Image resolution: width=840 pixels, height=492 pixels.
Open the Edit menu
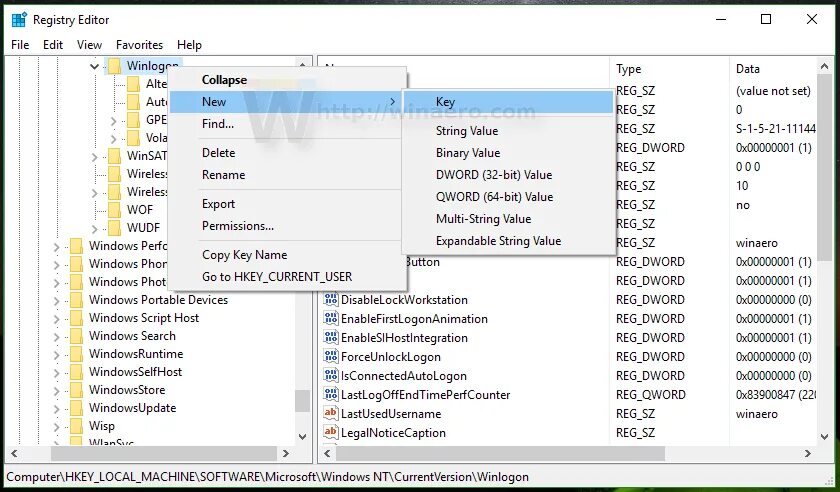click(x=53, y=45)
